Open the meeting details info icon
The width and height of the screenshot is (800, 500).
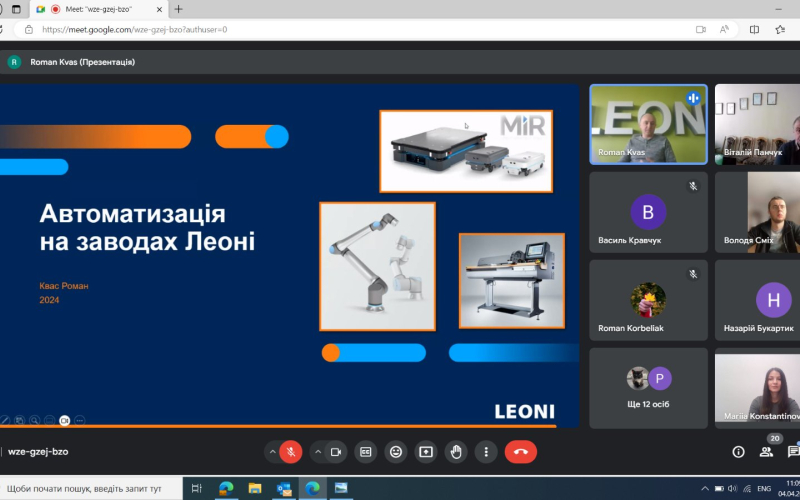[738, 452]
